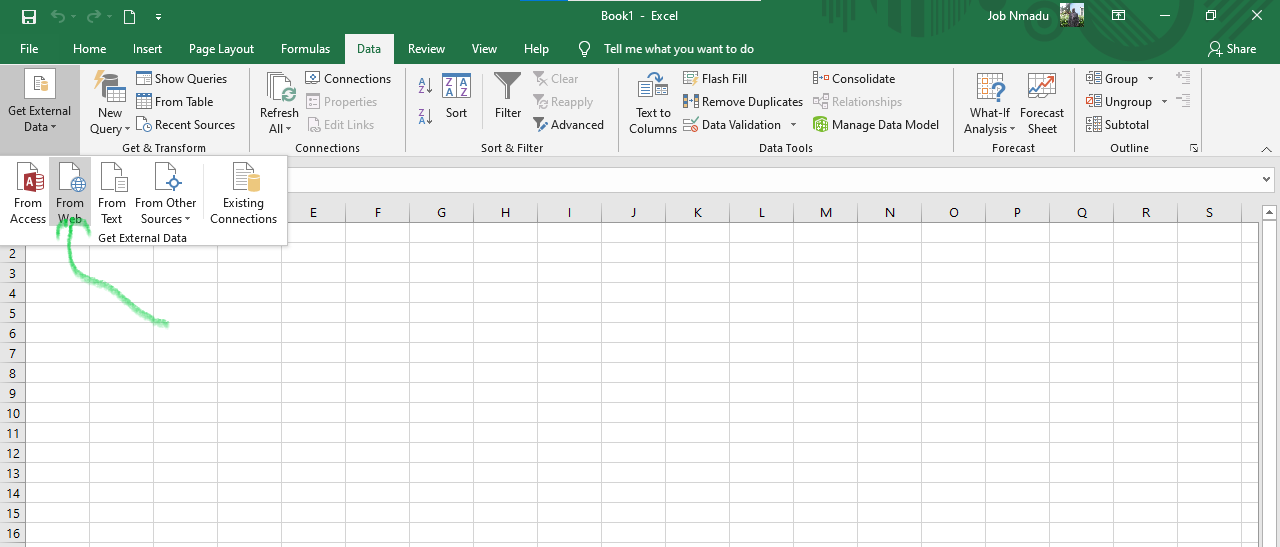Click the Remove Duplicates command
The height and width of the screenshot is (547, 1280).
point(743,102)
